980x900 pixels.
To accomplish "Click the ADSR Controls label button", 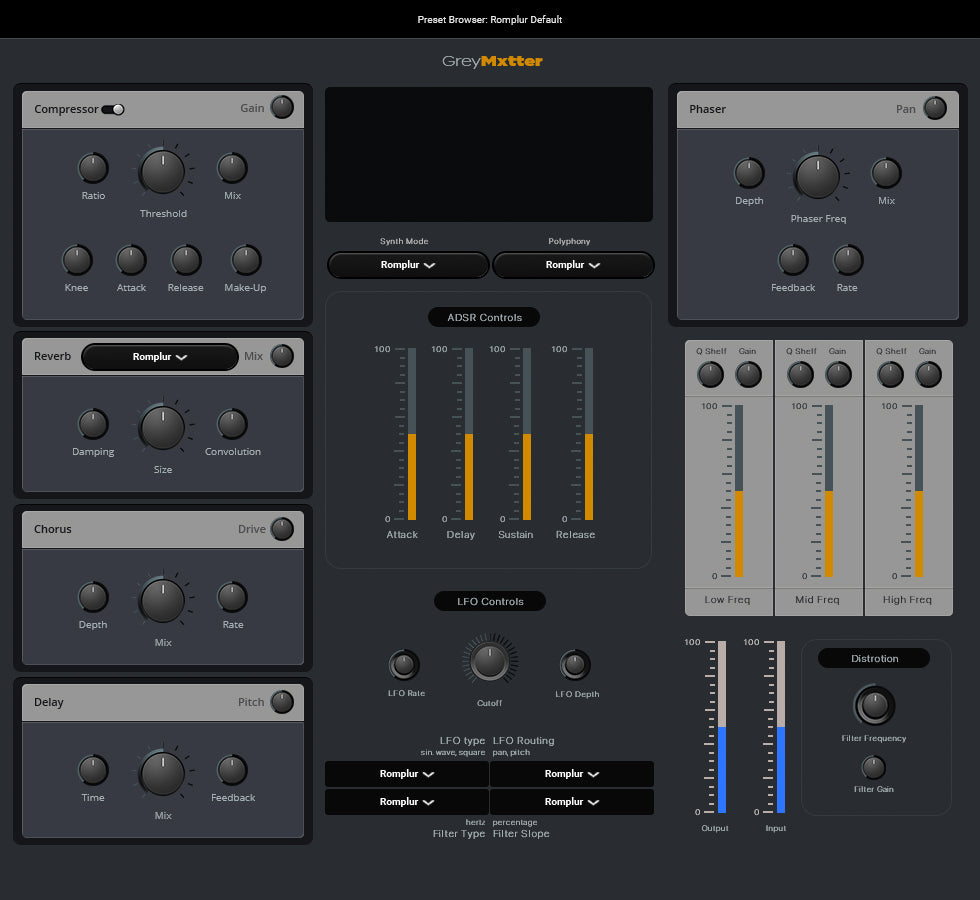I will (484, 318).
